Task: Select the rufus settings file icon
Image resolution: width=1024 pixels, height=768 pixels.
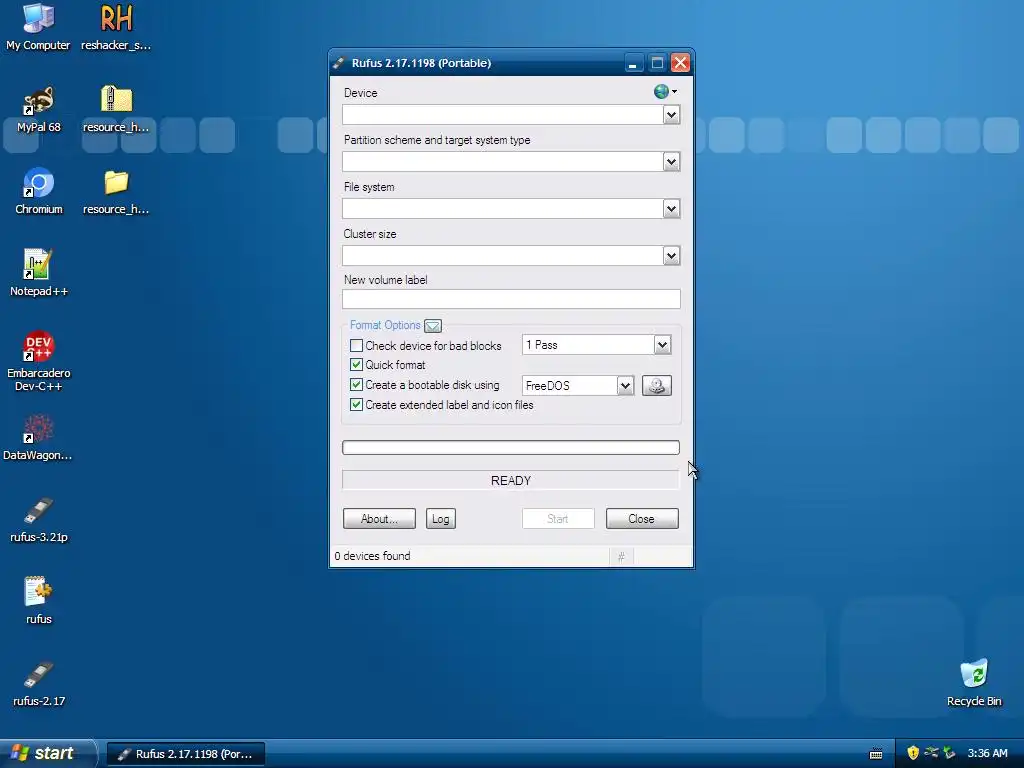Action: click(39, 601)
